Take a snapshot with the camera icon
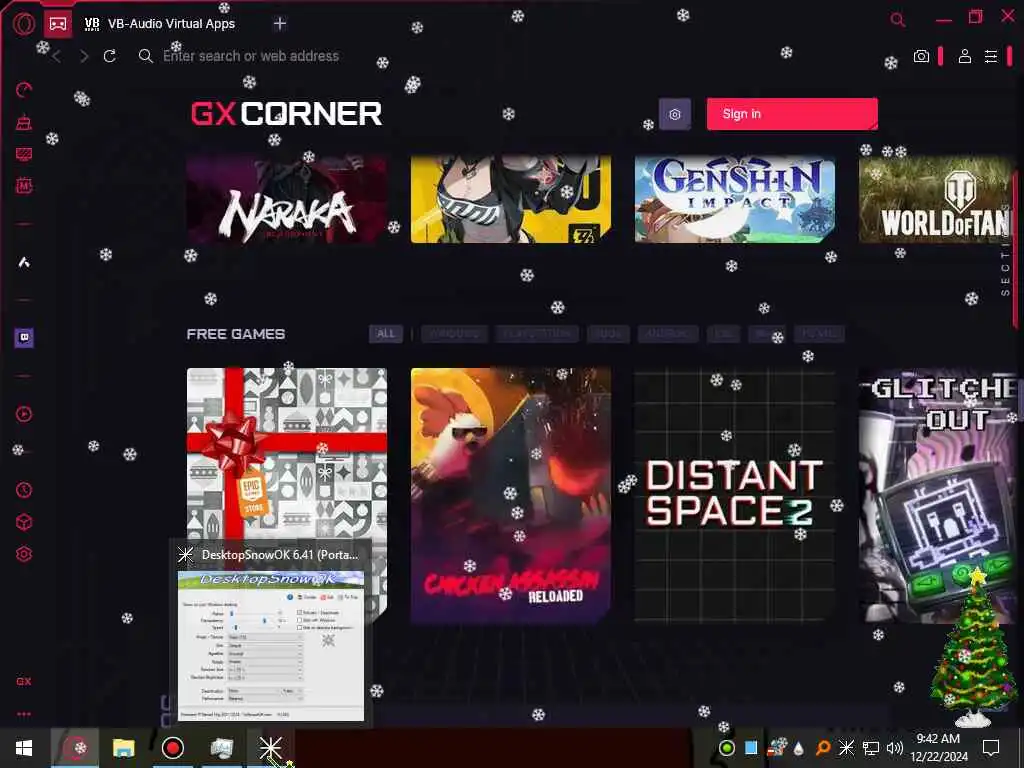This screenshot has height=768, width=1024. 921,56
